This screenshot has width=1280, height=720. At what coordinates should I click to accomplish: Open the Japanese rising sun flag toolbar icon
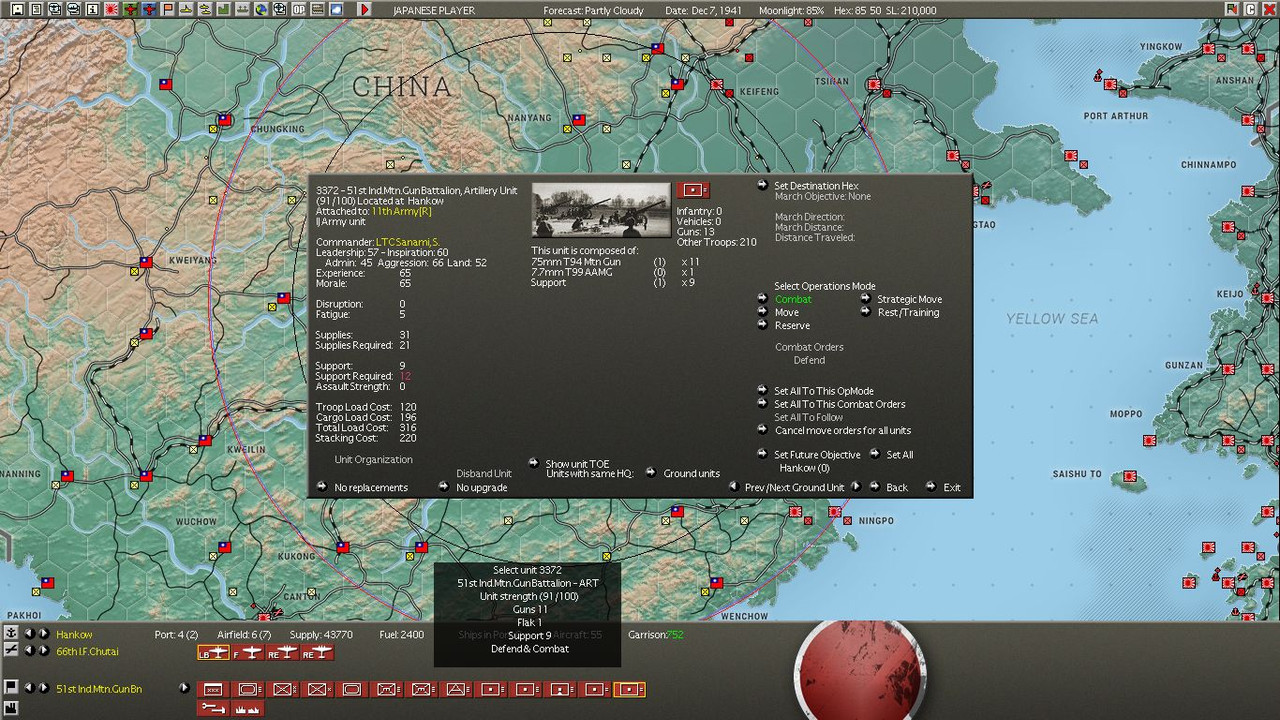point(112,10)
